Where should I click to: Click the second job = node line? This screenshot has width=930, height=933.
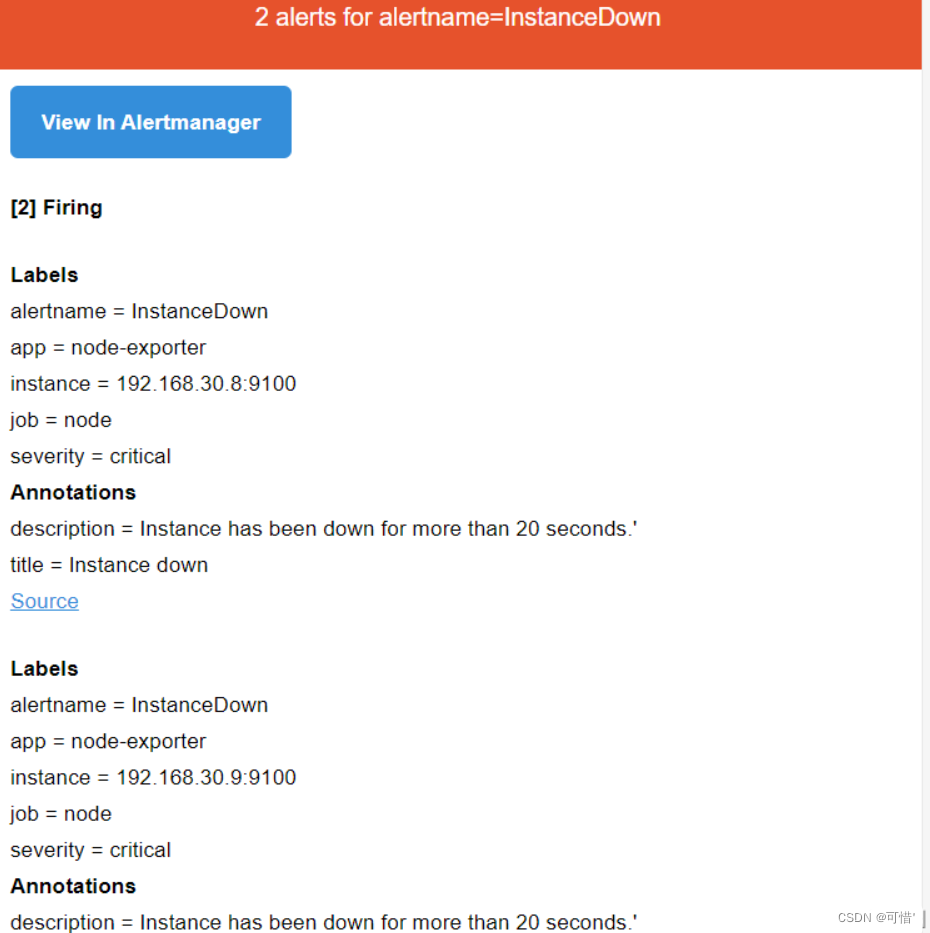click(61, 813)
